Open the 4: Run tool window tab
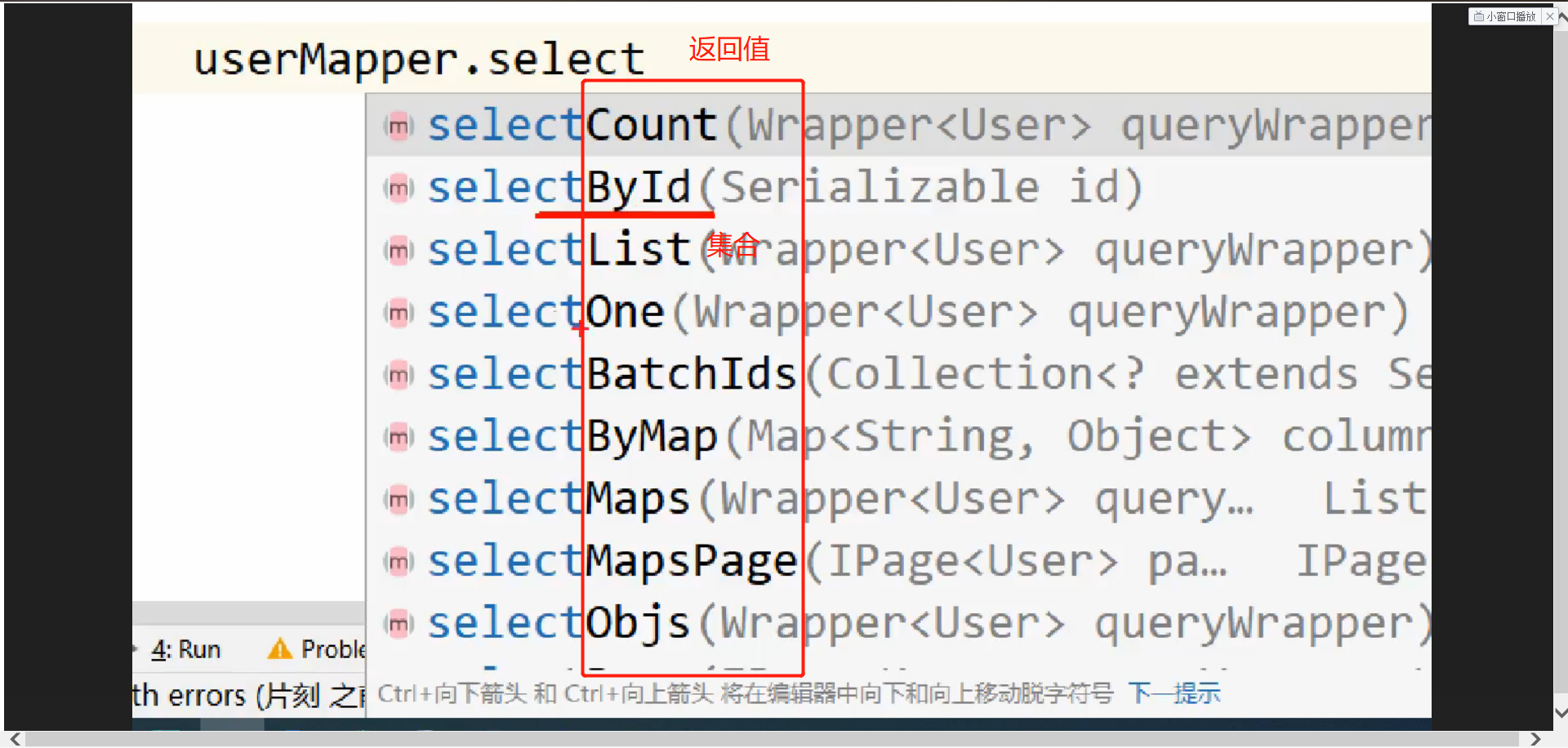 tap(186, 650)
